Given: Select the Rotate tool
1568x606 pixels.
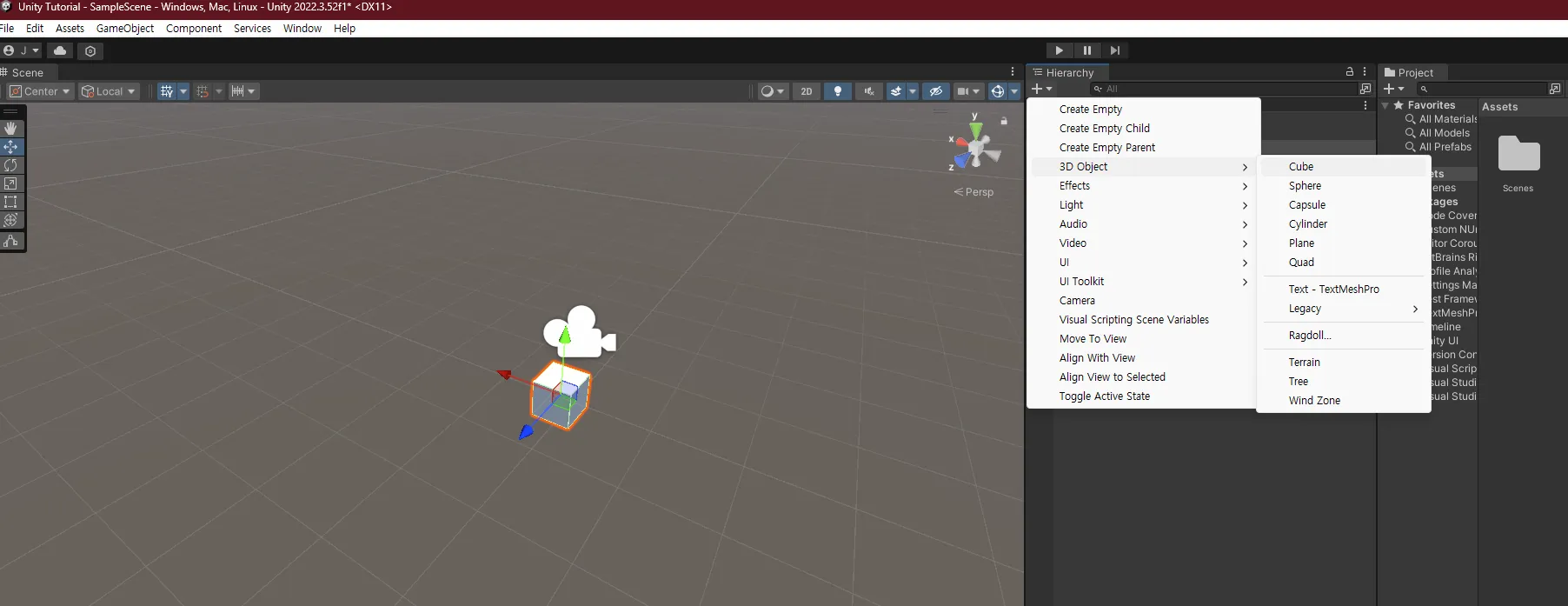Looking at the screenshot, I should point(11,165).
